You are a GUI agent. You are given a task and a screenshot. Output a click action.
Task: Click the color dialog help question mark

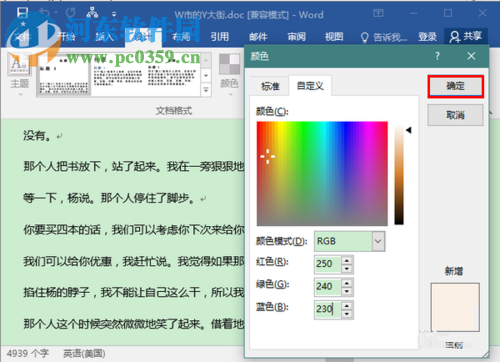[x=437, y=56]
